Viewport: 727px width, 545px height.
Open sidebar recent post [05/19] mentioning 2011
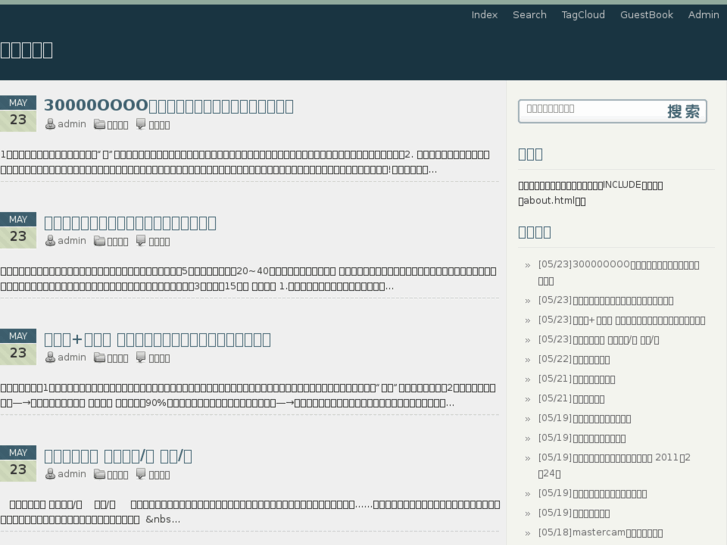coord(614,465)
